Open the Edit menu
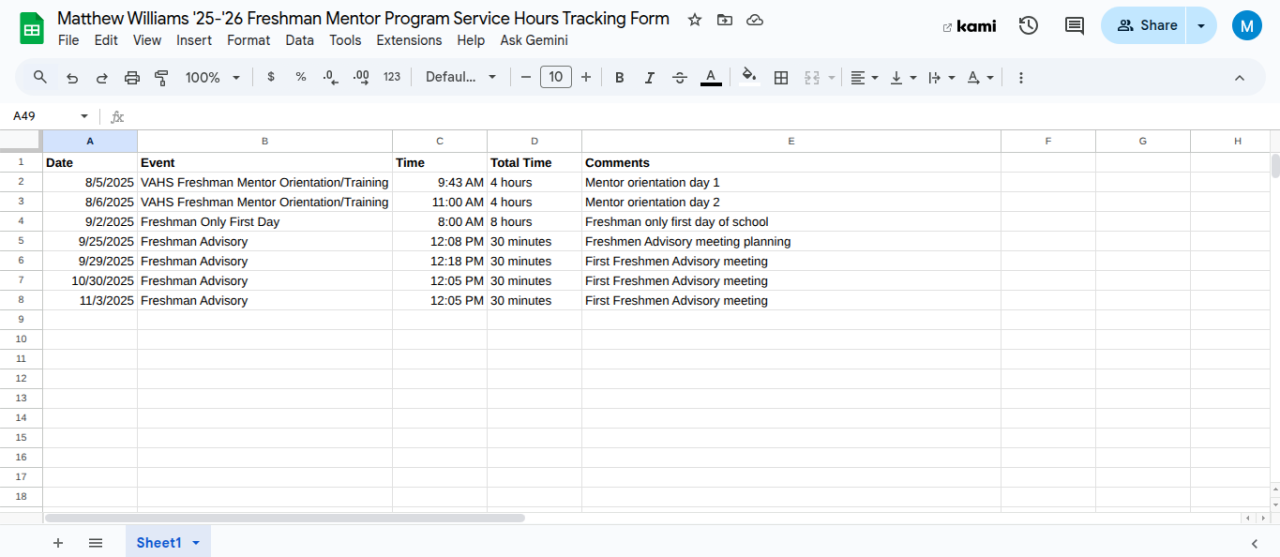The image size is (1280, 557). [106, 40]
